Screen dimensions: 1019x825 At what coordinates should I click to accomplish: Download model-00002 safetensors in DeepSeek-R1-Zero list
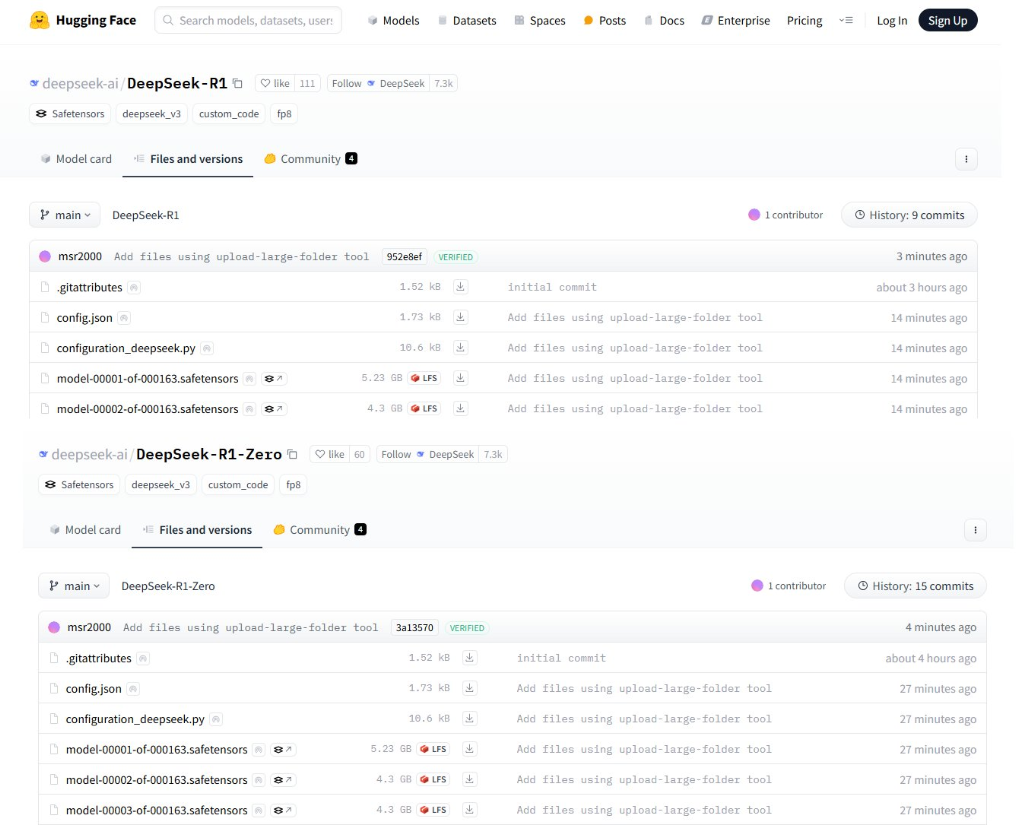pyautogui.click(x=469, y=779)
